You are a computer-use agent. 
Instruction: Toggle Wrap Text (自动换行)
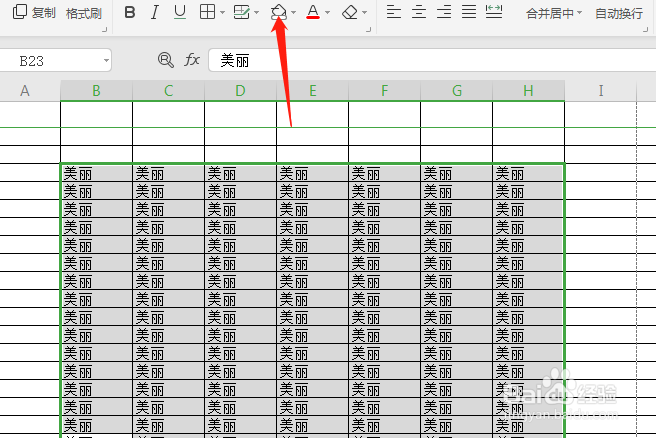click(x=619, y=14)
